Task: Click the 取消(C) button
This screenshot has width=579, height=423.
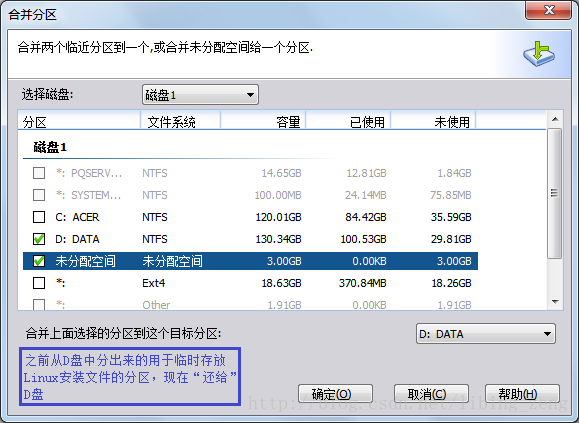Action: [x=431, y=394]
